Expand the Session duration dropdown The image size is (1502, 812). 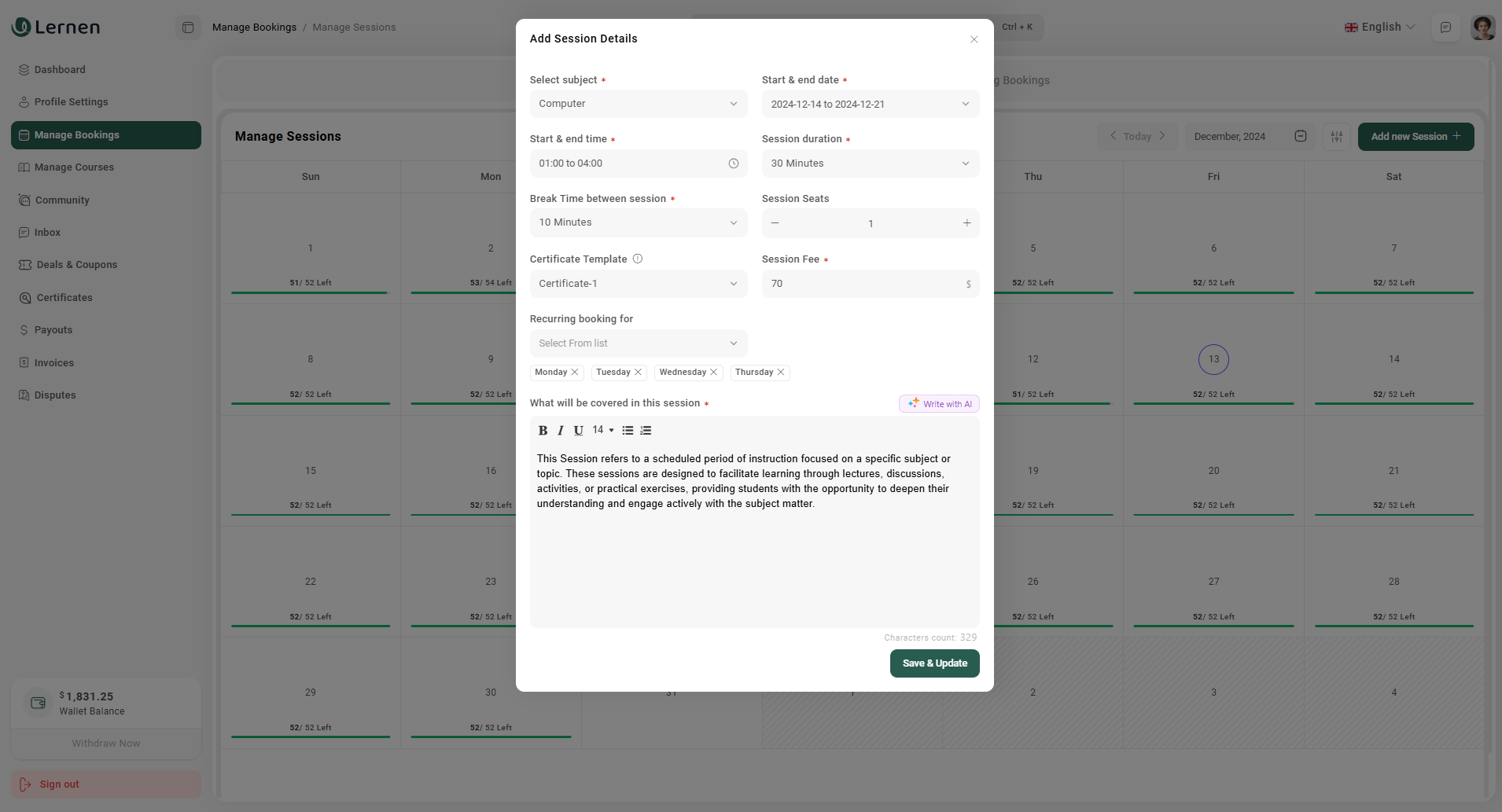tap(870, 164)
